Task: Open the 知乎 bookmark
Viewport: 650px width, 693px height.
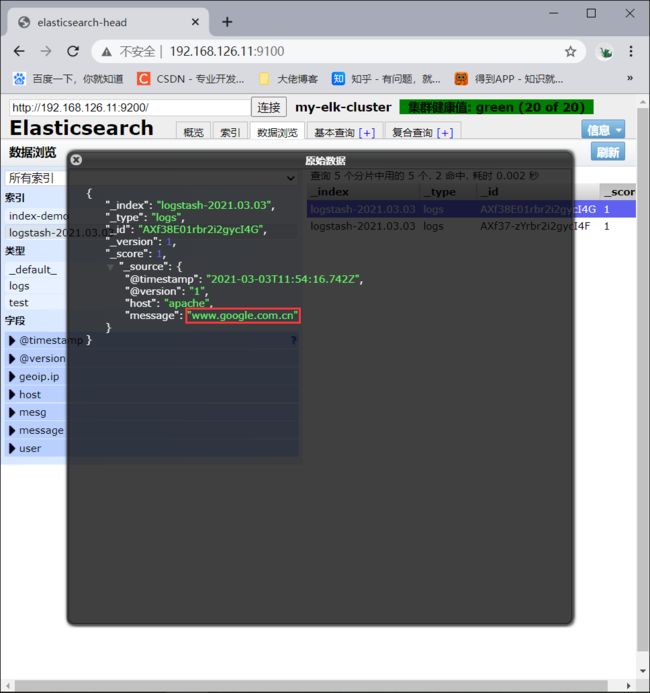Action: (x=386, y=79)
